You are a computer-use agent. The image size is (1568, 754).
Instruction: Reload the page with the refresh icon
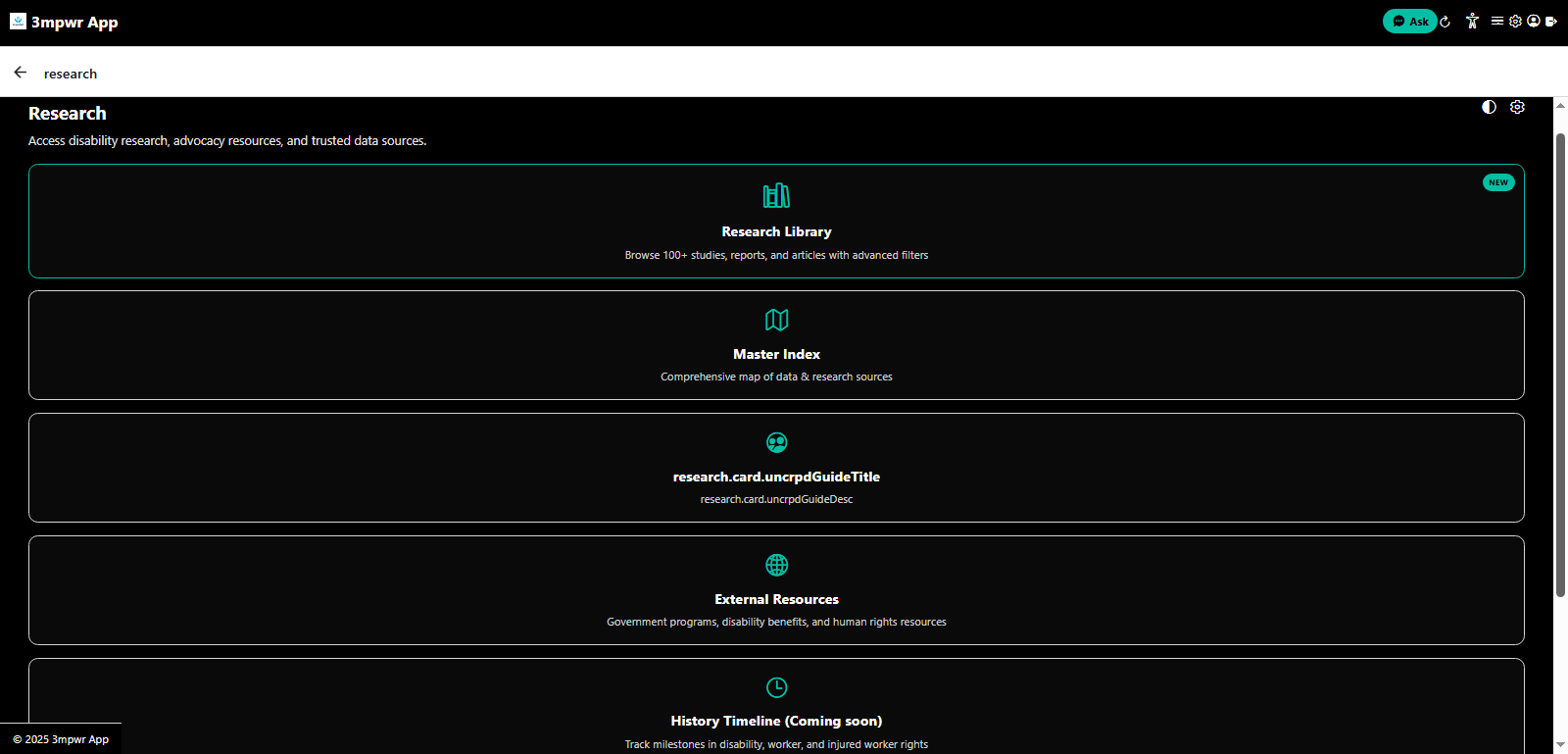coord(1445,22)
